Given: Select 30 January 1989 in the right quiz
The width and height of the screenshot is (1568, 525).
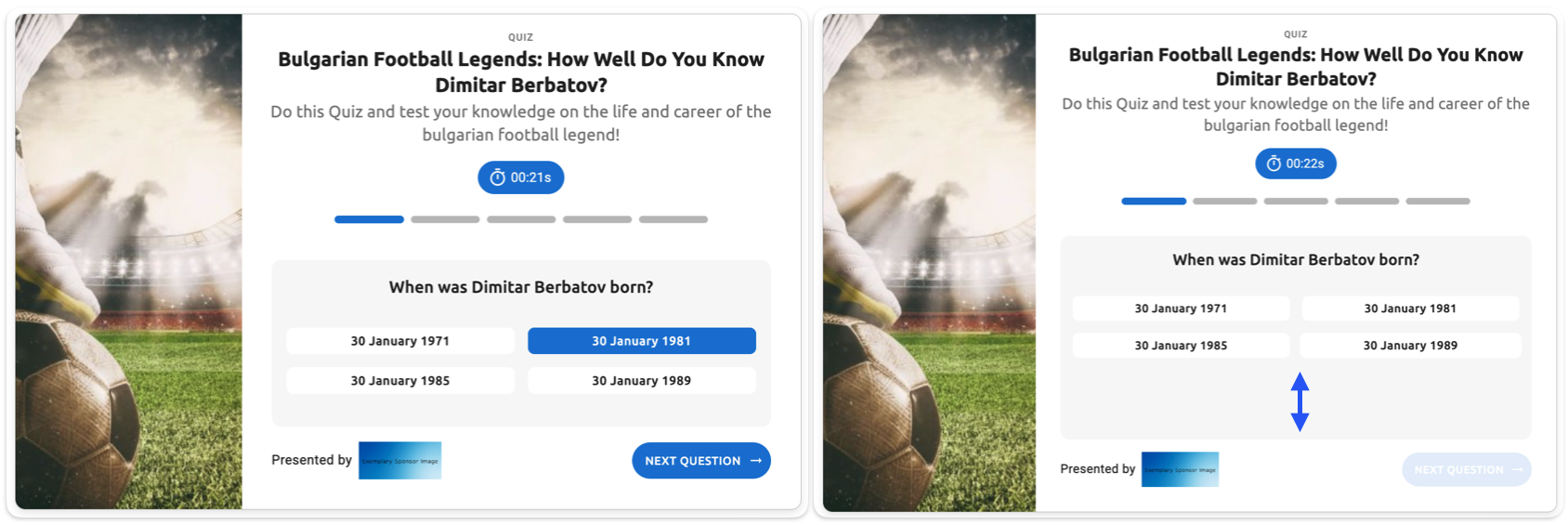Looking at the screenshot, I should coord(1410,346).
